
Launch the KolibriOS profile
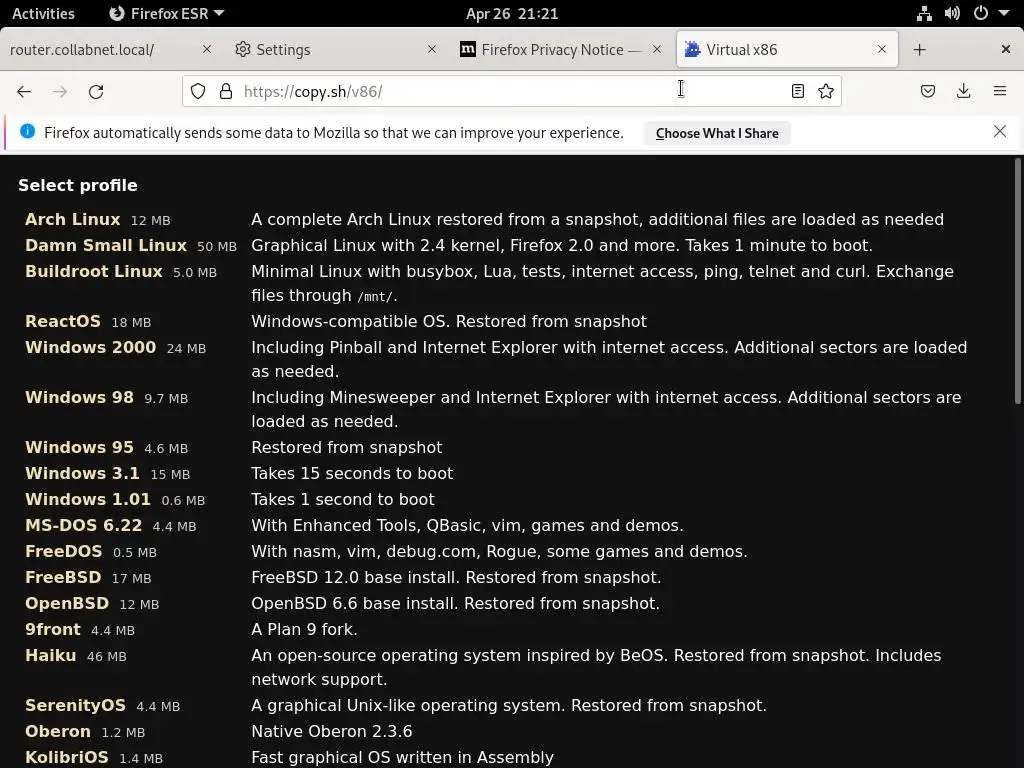pos(67,758)
